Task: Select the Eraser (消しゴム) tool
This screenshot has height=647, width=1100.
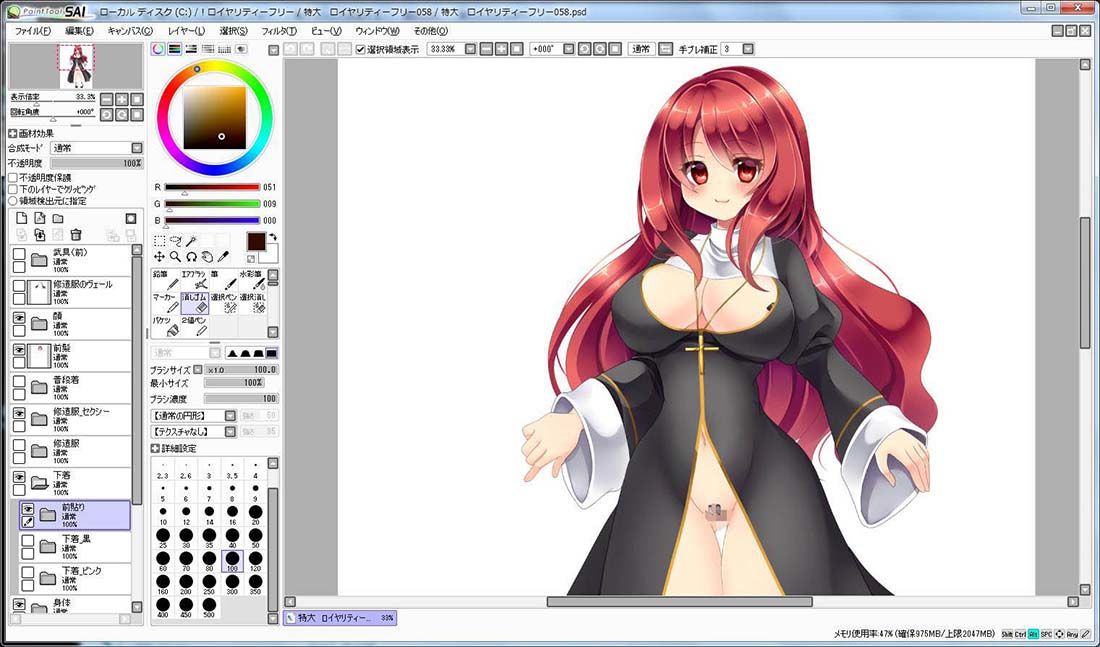Action: click(194, 303)
